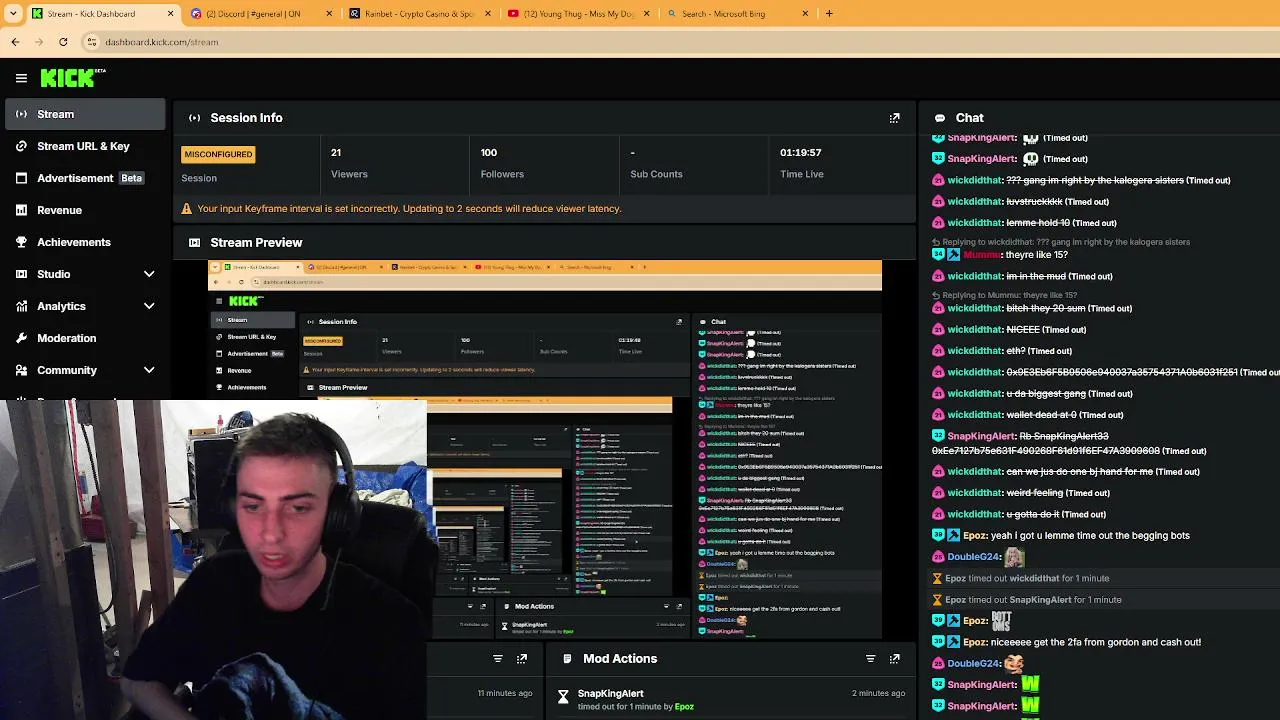Viewport: 1280px width, 720px height.
Task: Click the MISCONFIGURED status badge
Action: (218, 154)
